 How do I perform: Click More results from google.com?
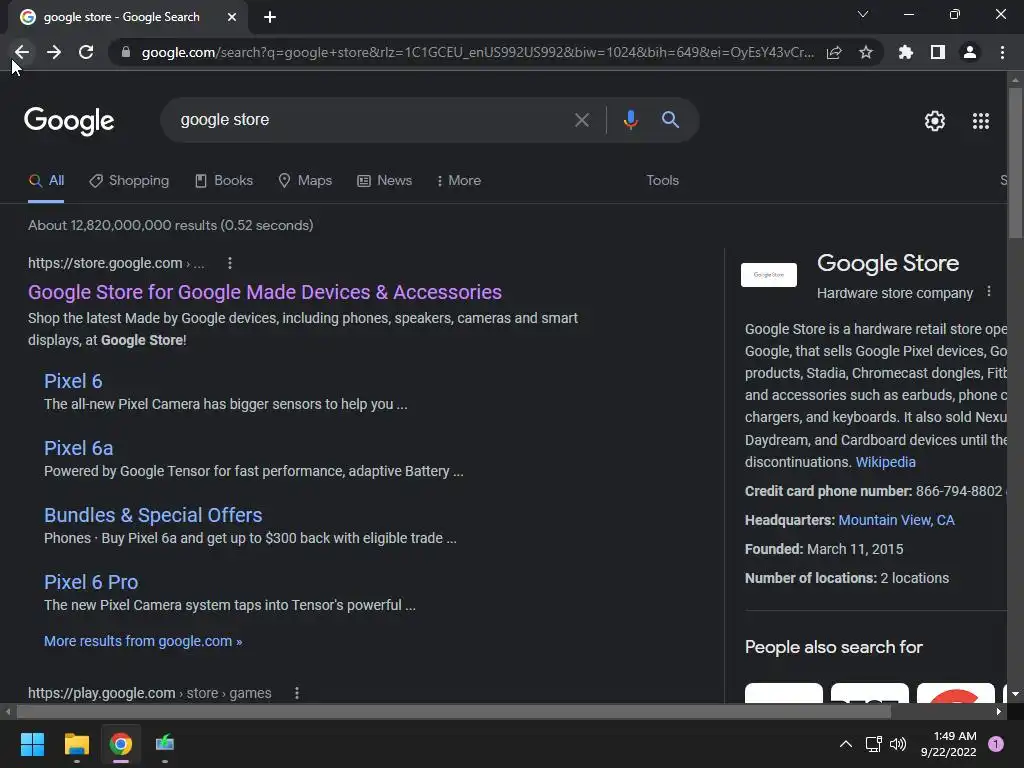pos(143,641)
